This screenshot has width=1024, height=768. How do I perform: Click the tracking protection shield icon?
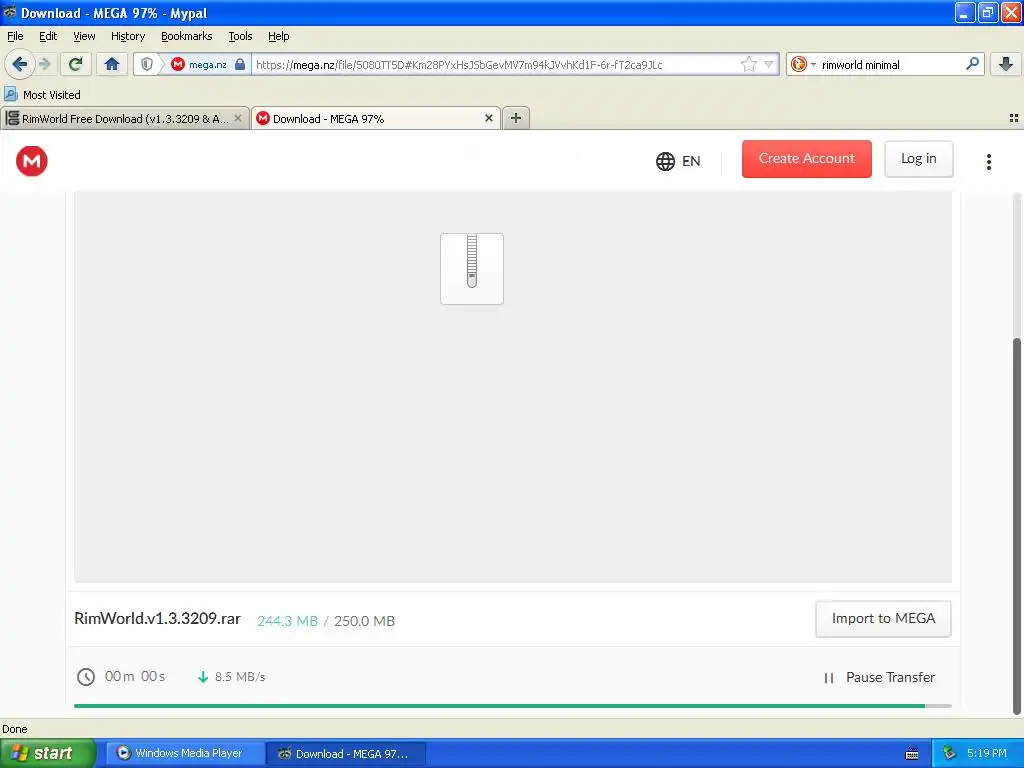click(x=147, y=64)
